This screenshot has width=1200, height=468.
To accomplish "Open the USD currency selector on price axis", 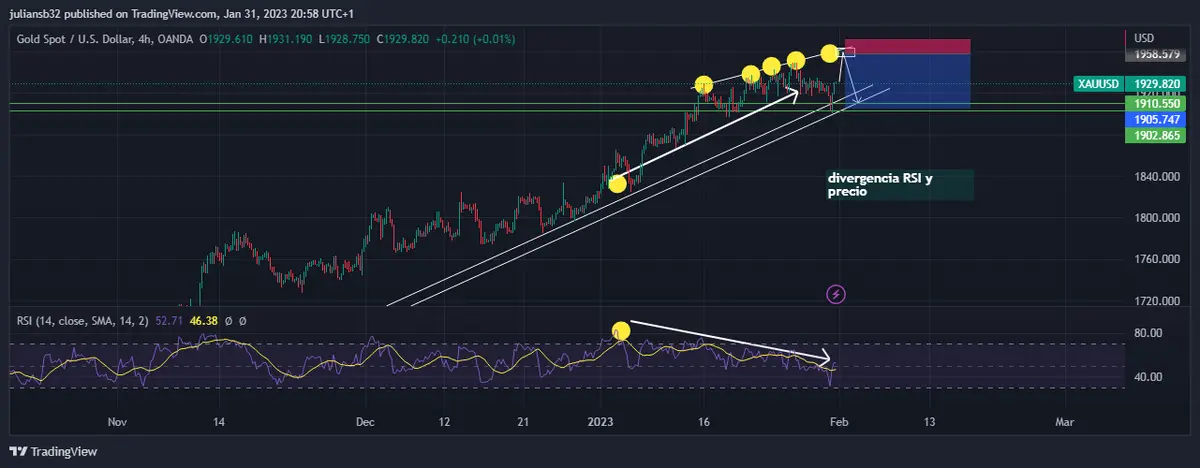I will click(x=1144, y=38).
